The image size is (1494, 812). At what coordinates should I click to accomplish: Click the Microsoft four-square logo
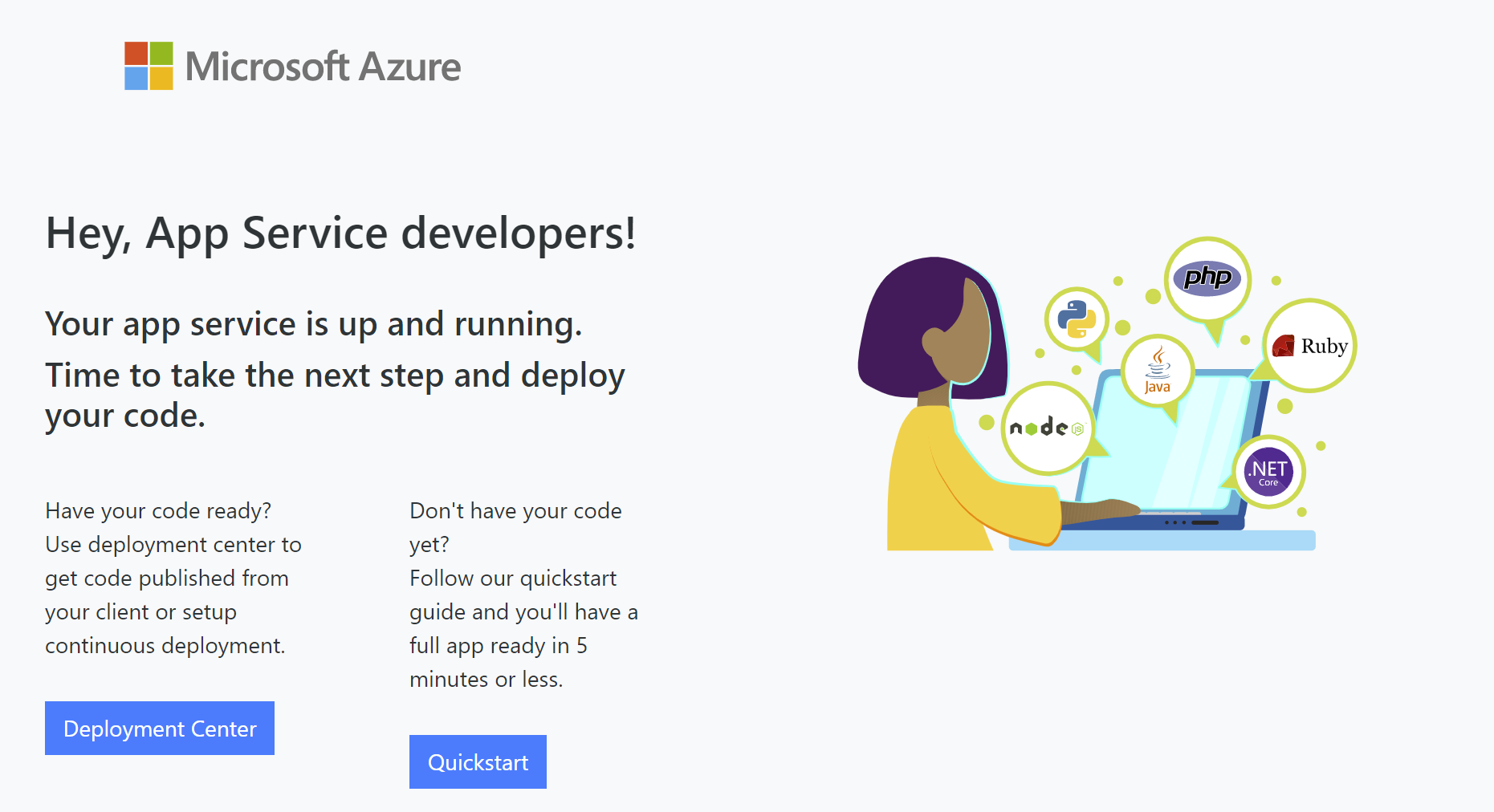(149, 66)
